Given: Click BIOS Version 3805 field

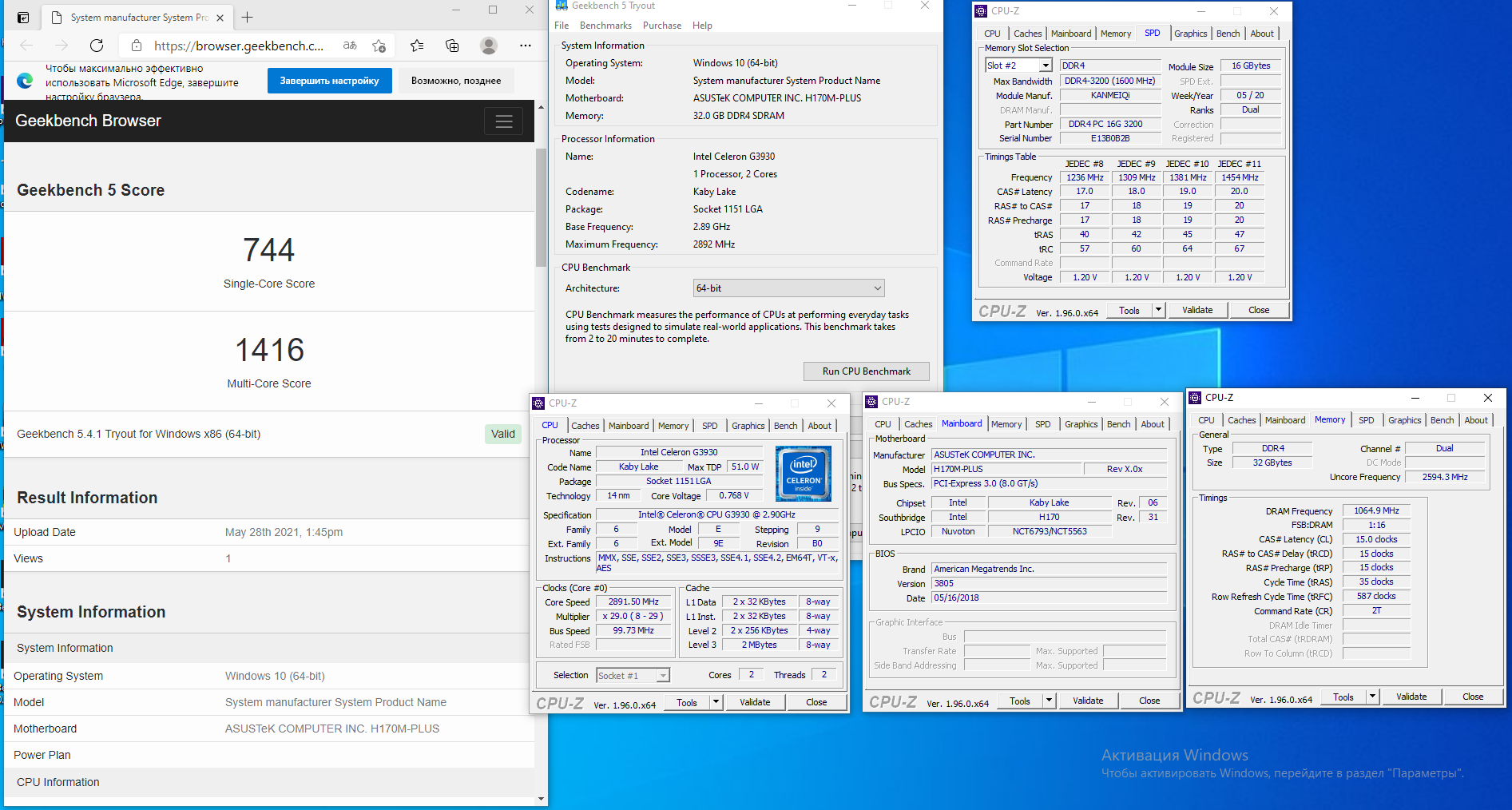Looking at the screenshot, I should click(1049, 583).
